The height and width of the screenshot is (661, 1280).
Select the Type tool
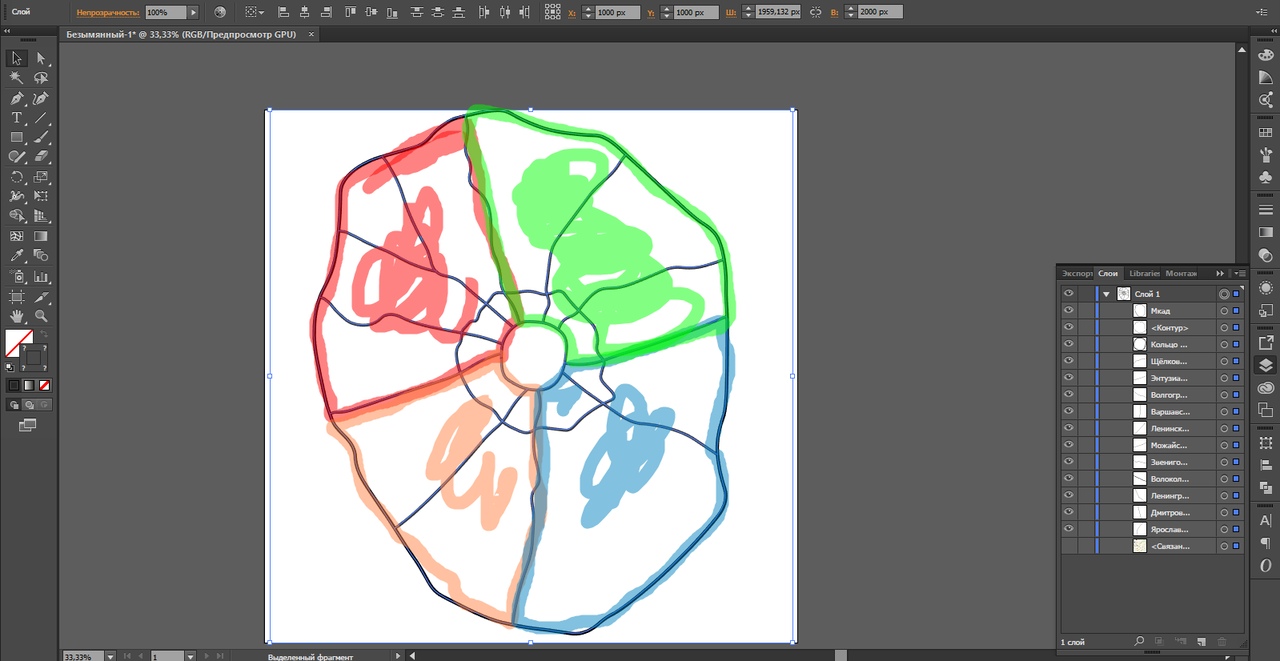point(17,118)
